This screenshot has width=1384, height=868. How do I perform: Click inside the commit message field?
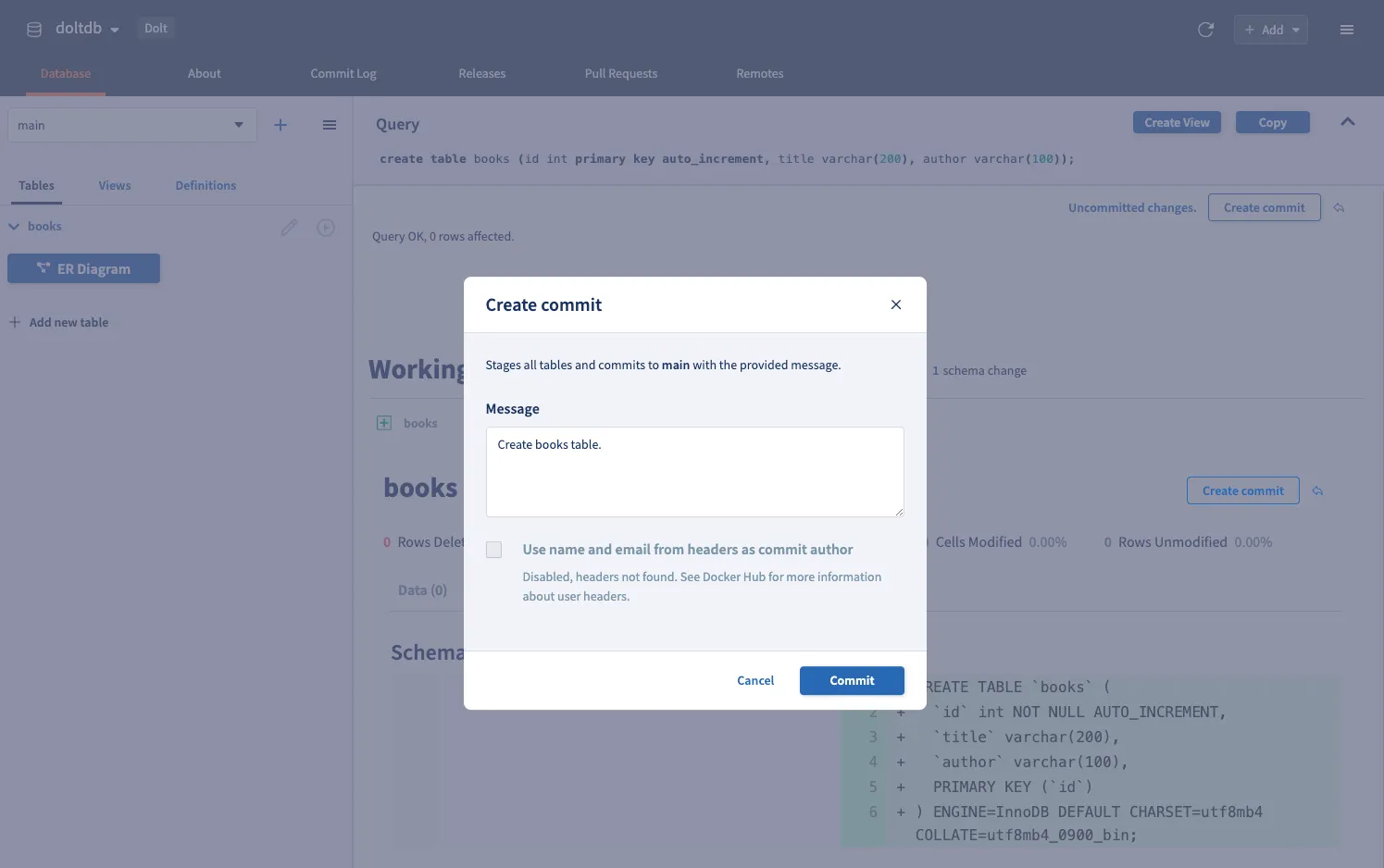coord(694,472)
